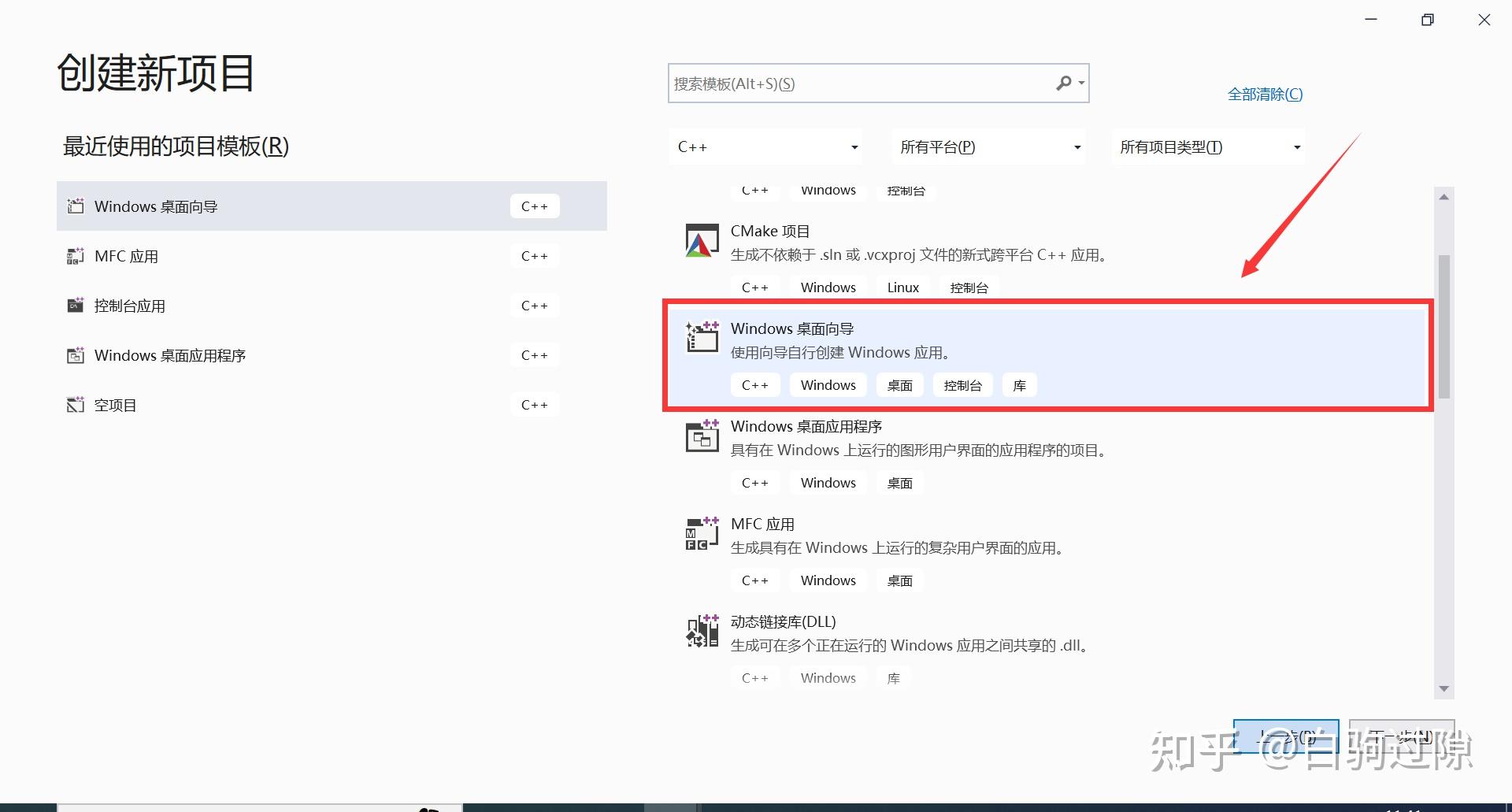Click the CMake 项目 template icon
This screenshot has width=1512, height=812.
[x=702, y=241]
